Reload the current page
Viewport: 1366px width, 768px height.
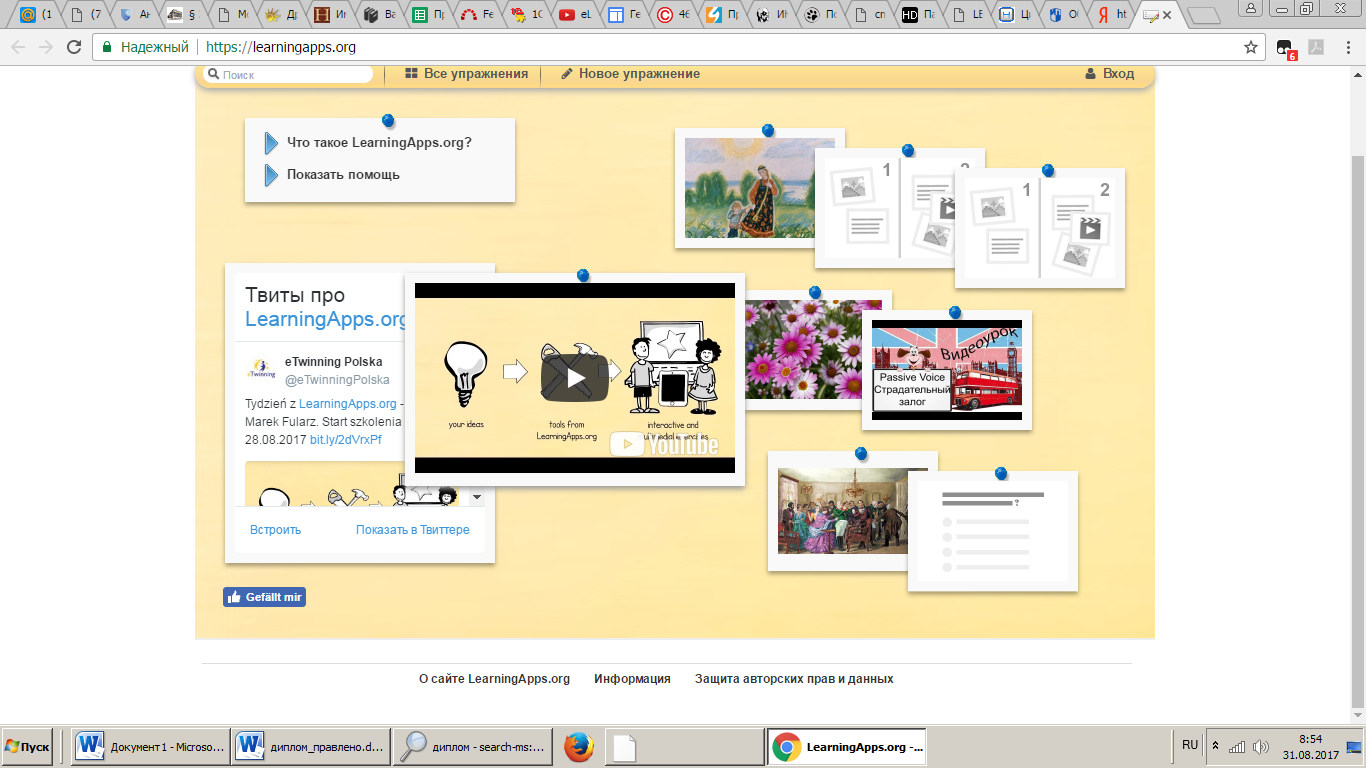[x=74, y=47]
